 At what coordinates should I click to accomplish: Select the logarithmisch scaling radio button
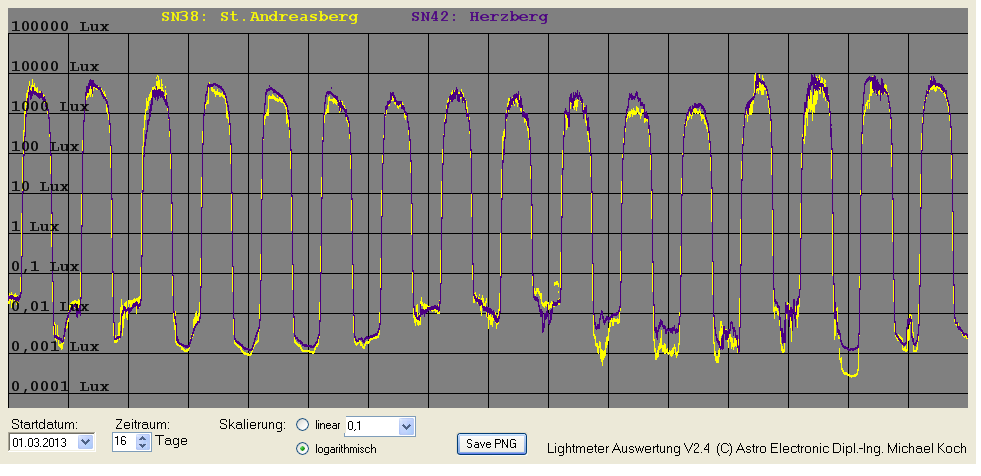tap(303, 448)
